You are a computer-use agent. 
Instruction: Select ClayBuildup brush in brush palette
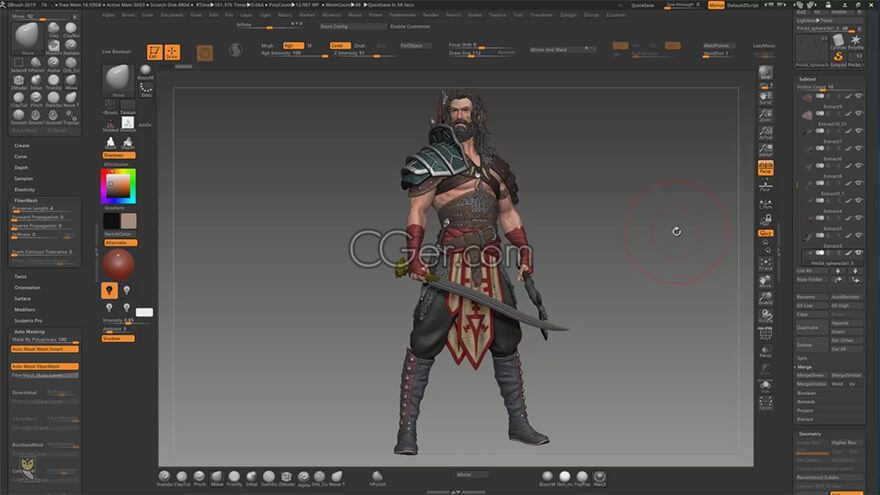tap(71, 29)
